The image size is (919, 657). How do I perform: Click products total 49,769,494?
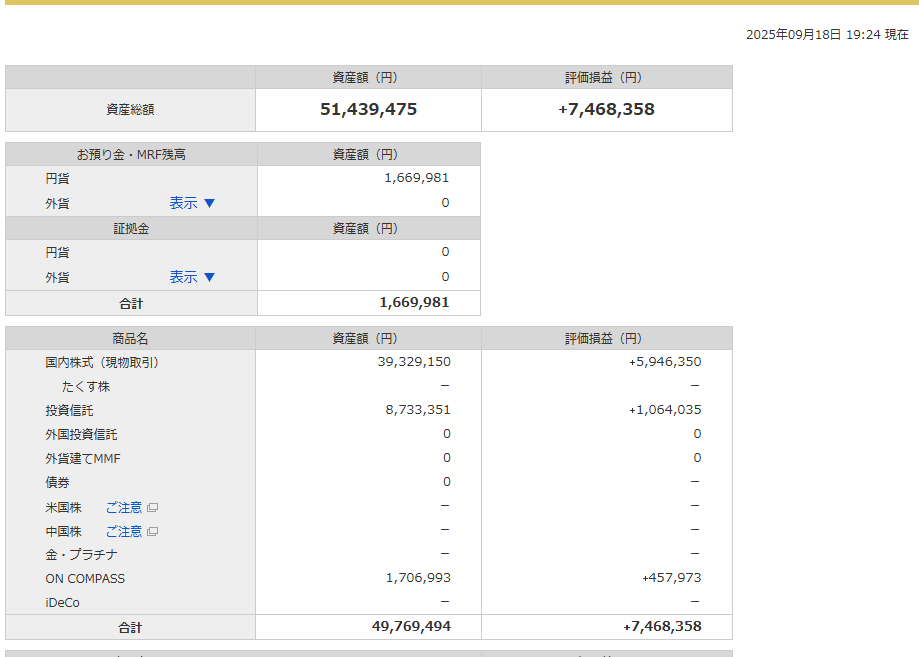click(x=411, y=627)
